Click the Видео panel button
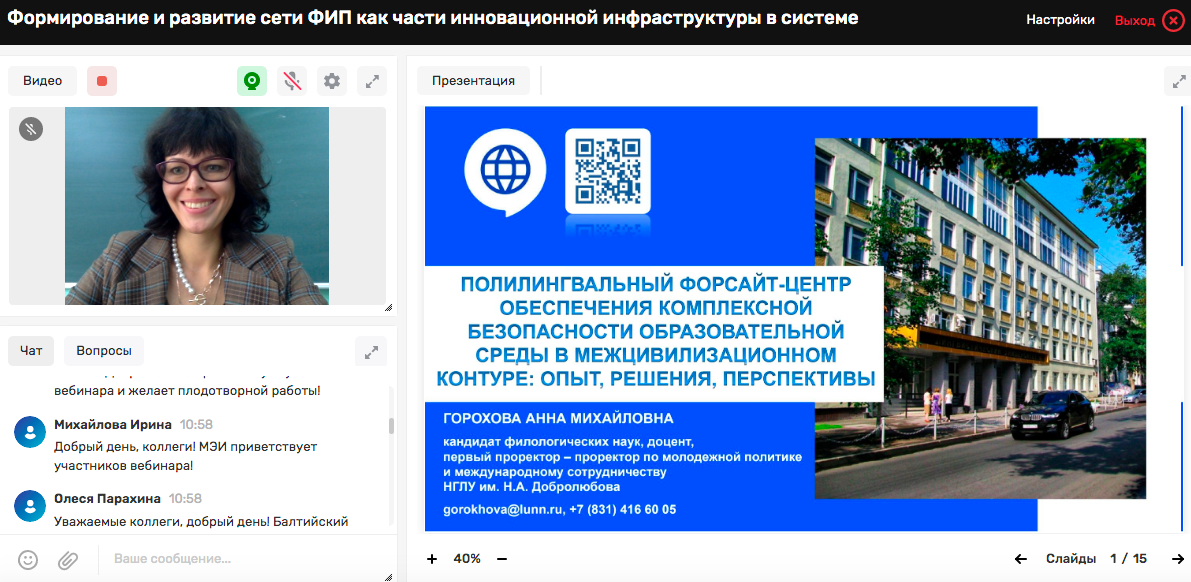The image size is (1191, 582). pos(43,81)
